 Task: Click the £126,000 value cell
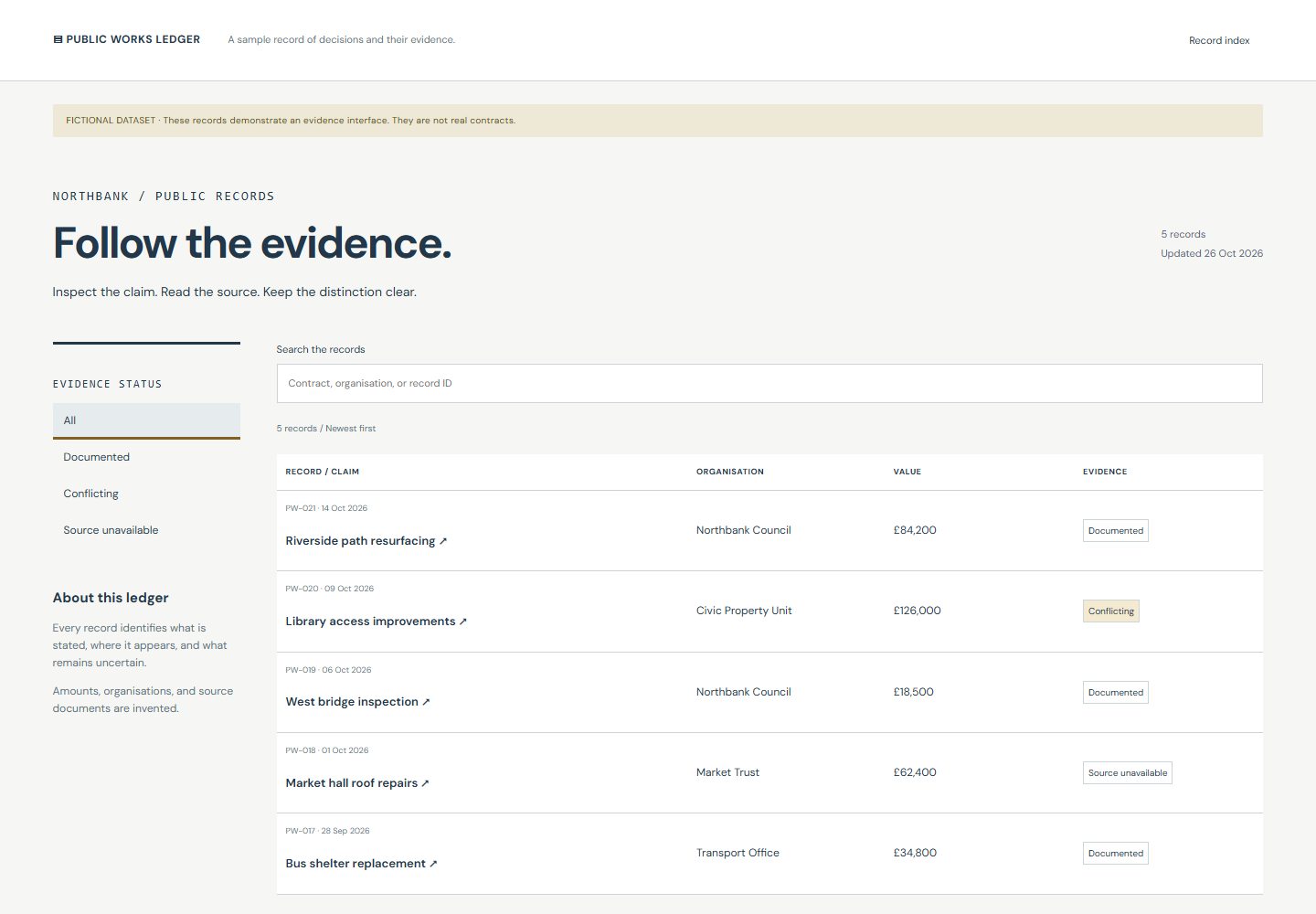(x=918, y=611)
